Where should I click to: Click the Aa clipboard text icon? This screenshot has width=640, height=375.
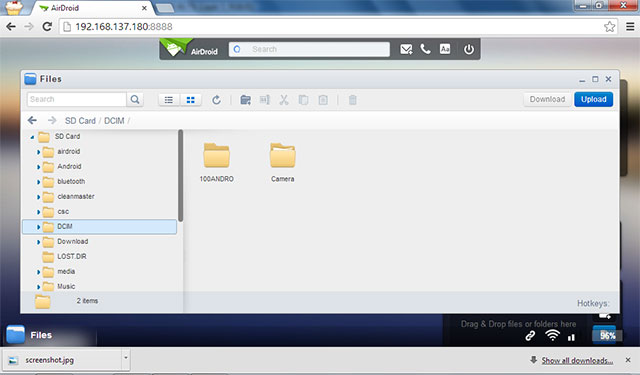(x=445, y=49)
